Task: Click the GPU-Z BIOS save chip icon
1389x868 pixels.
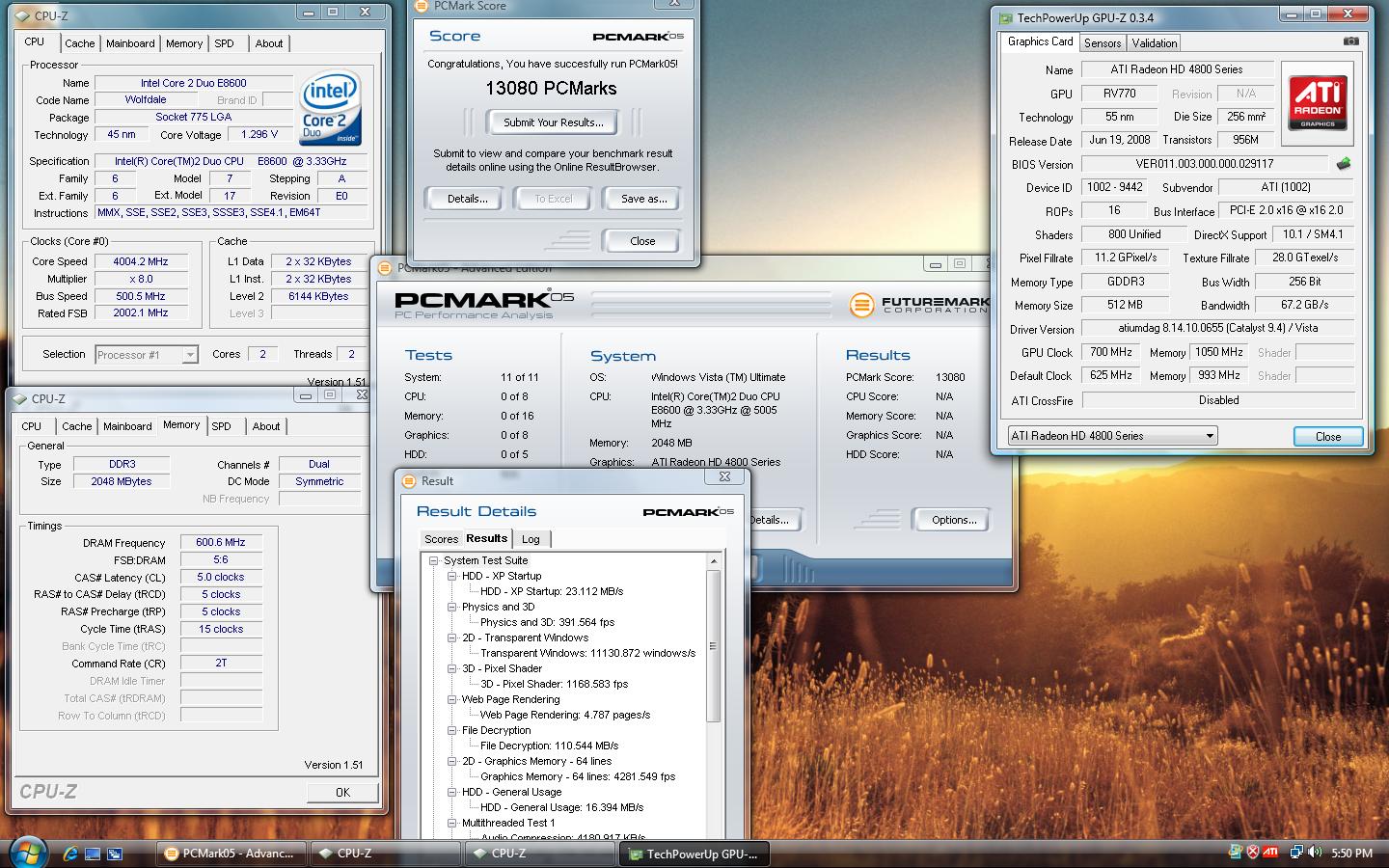Action: click(x=1343, y=164)
